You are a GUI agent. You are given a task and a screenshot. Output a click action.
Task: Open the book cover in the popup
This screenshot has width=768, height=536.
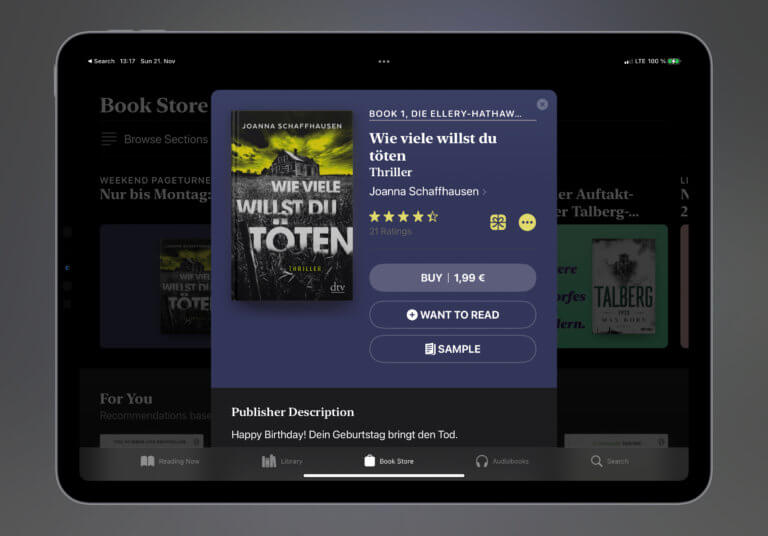point(292,206)
